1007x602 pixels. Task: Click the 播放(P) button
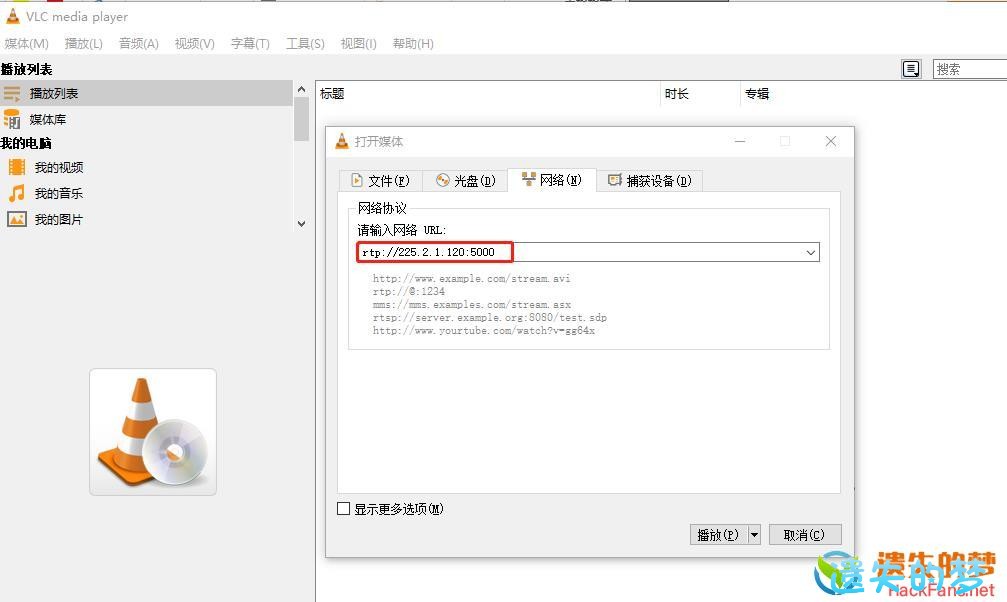[719, 535]
